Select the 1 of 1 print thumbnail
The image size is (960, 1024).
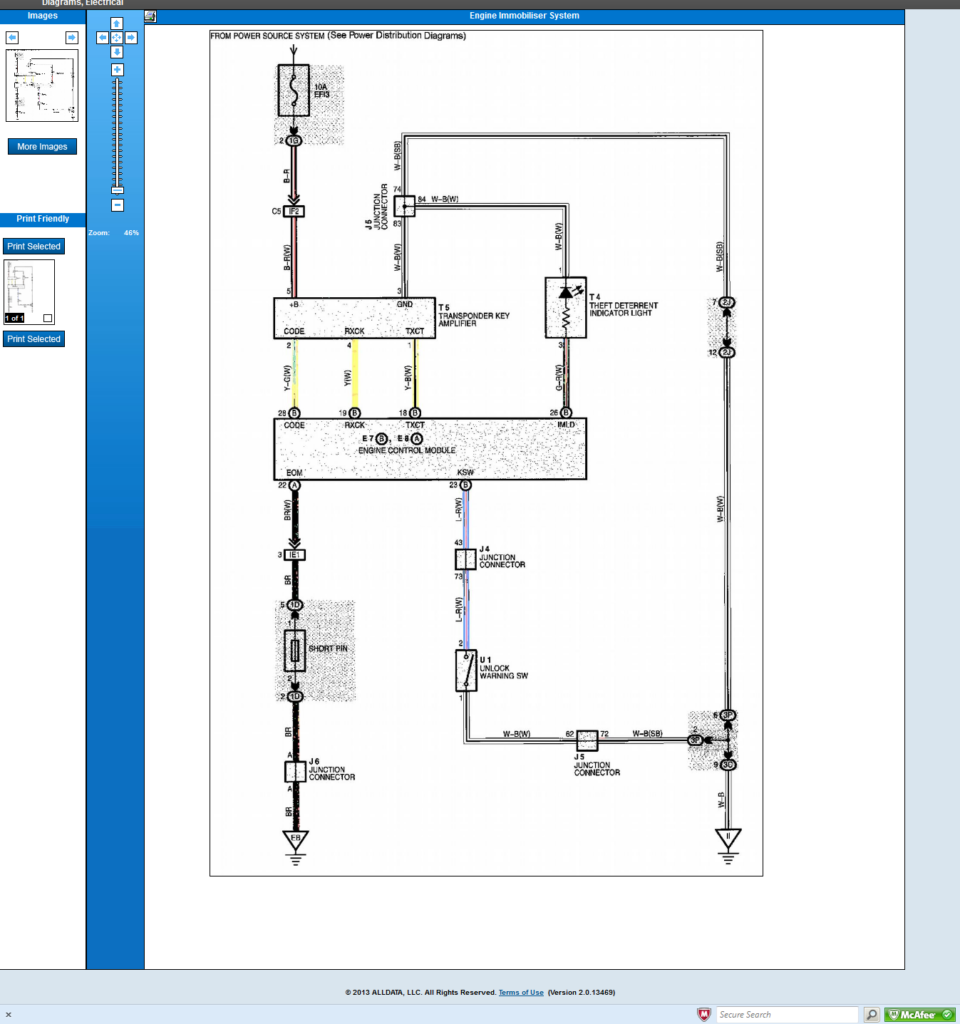29,292
